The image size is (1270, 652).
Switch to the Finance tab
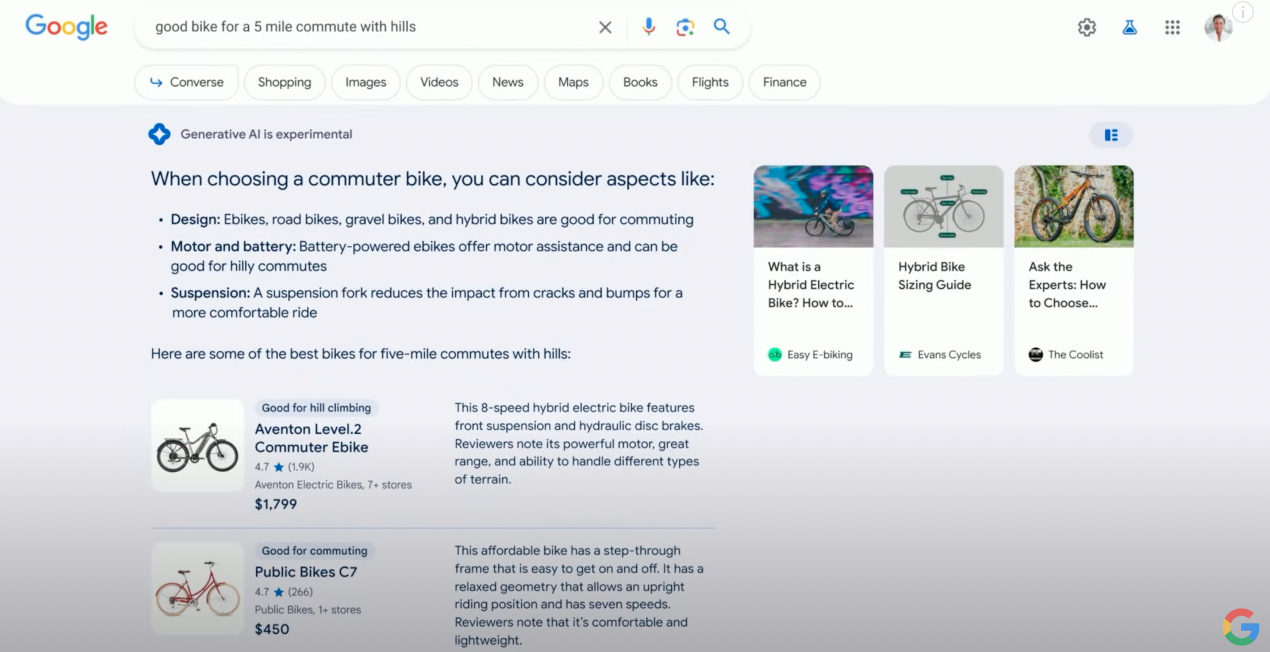[784, 82]
